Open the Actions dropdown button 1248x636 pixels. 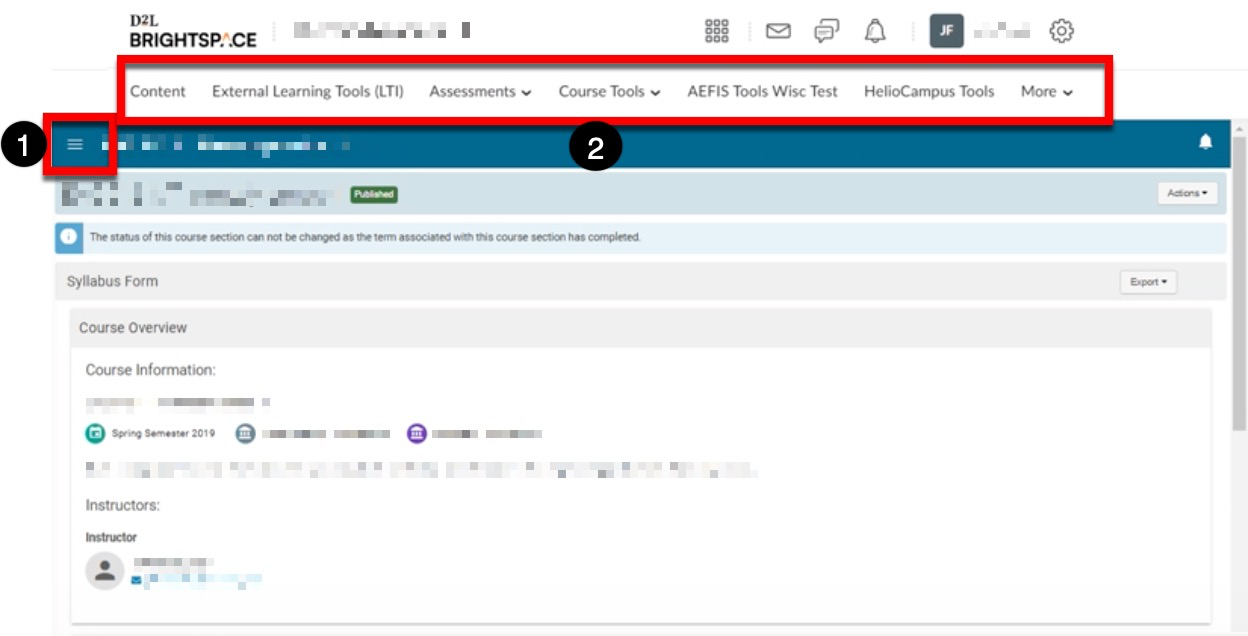[1187, 193]
